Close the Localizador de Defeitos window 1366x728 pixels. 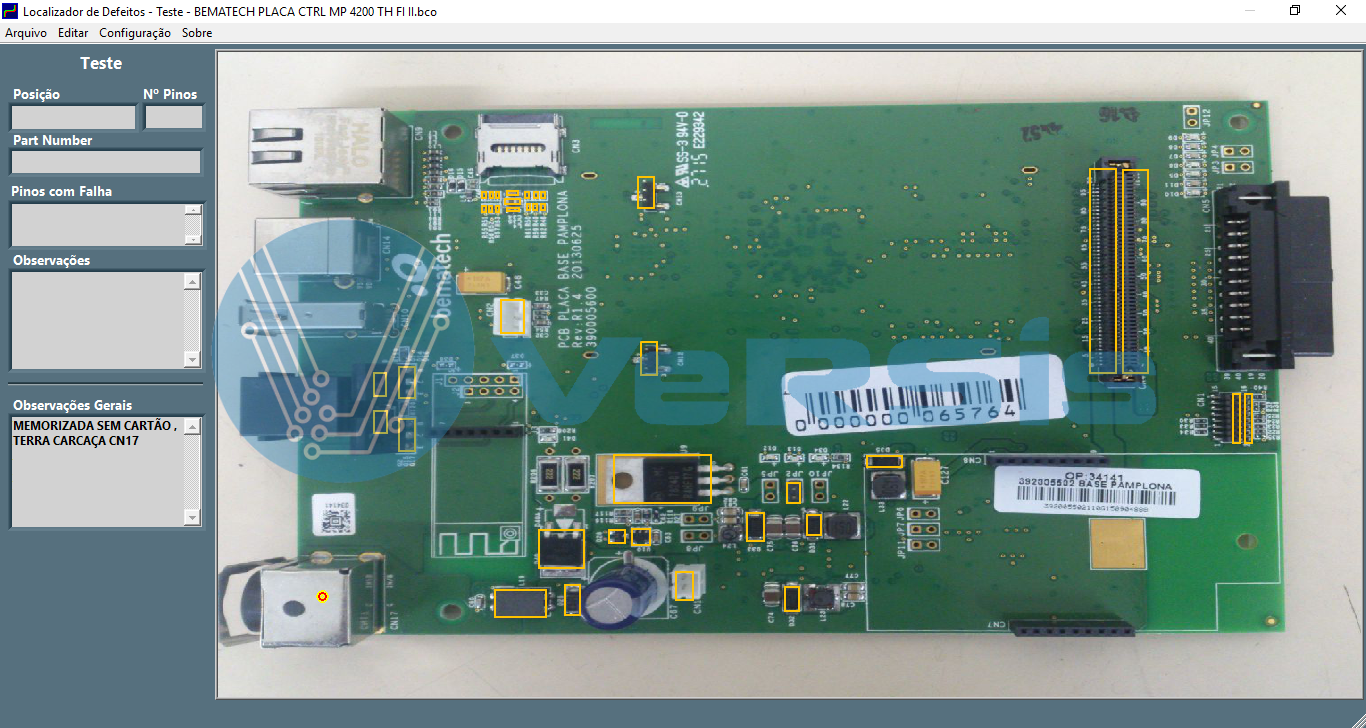1341,11
